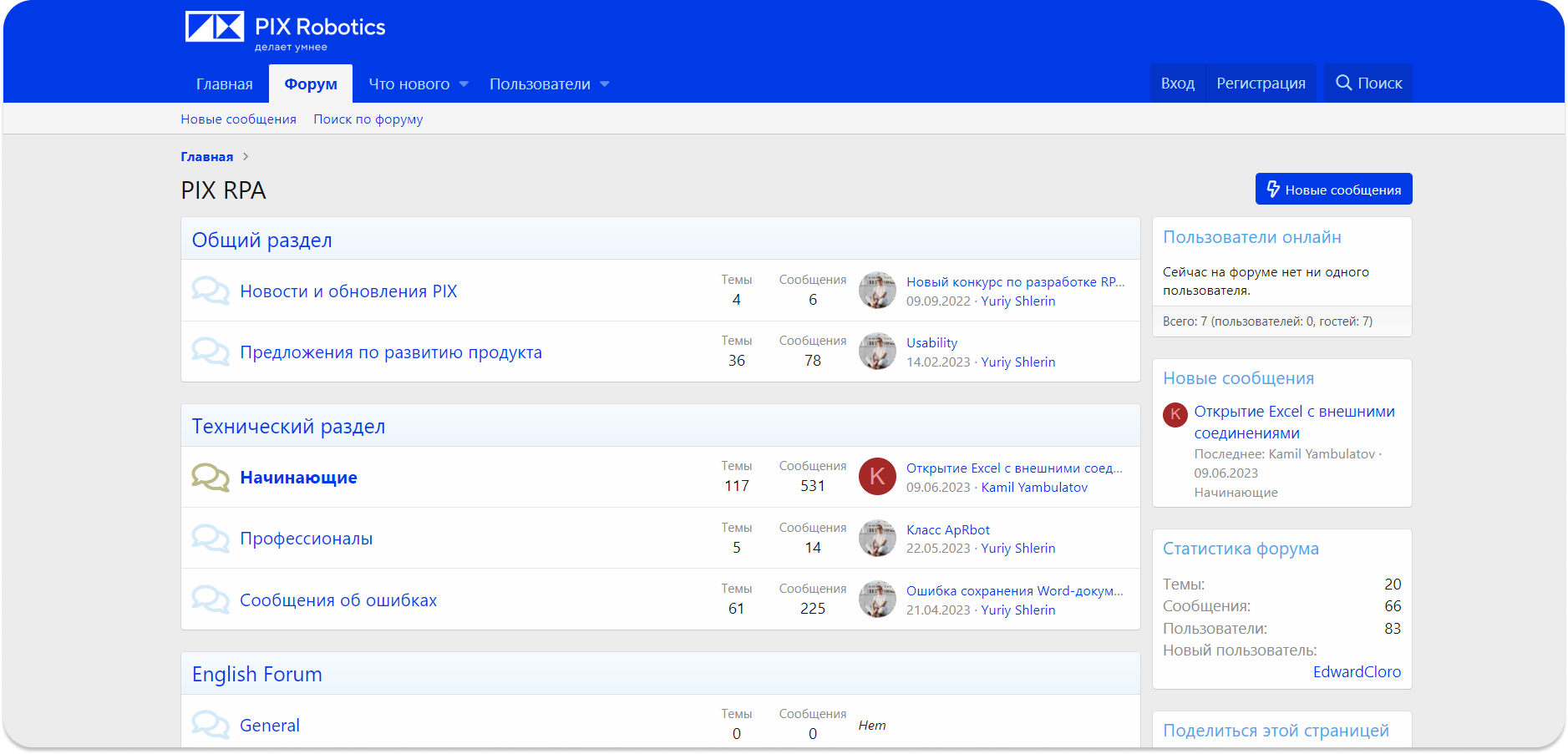
Task: Click the speech bubble icon beside Начинающие
Action: (210, 478)
